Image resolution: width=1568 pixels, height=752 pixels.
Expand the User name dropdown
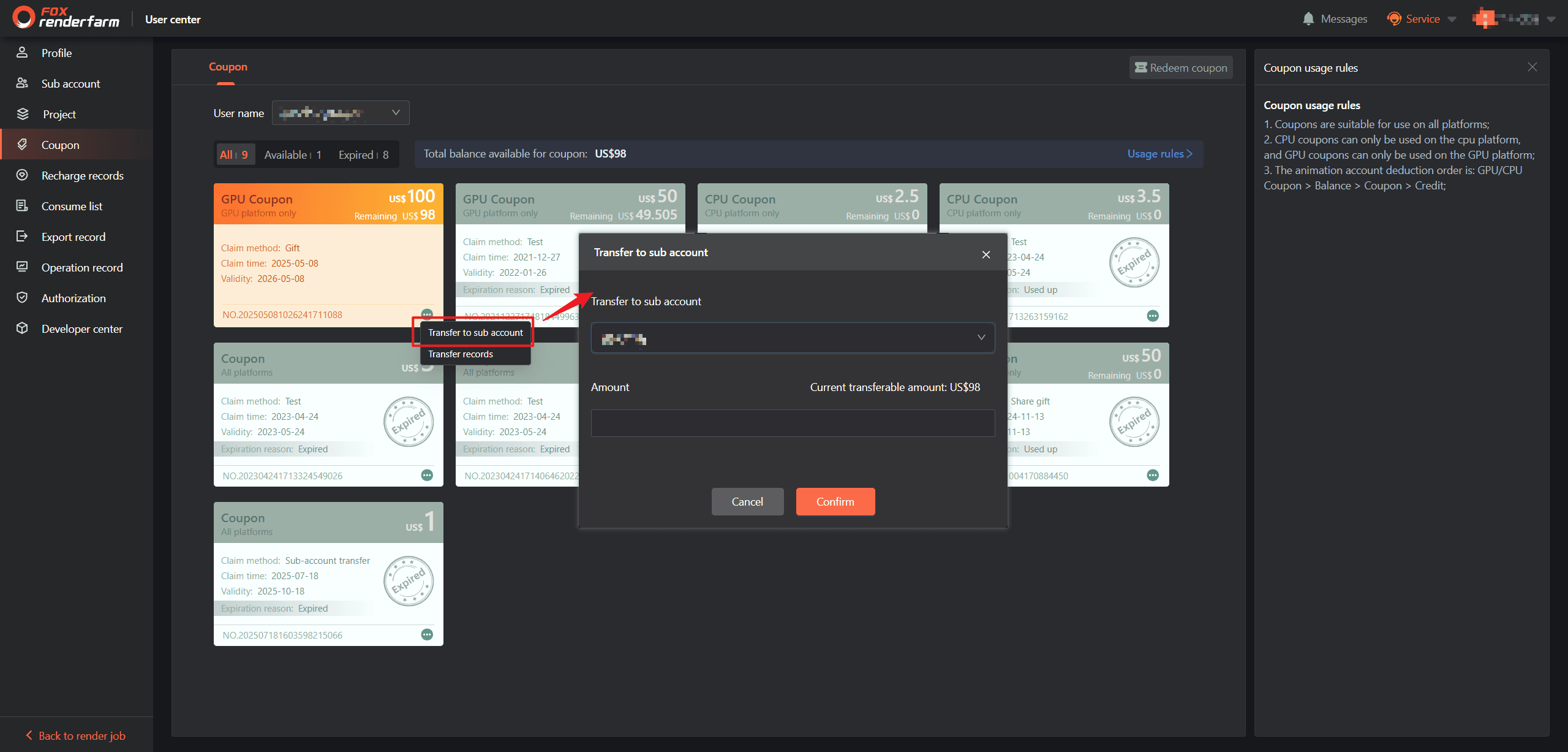341,113
